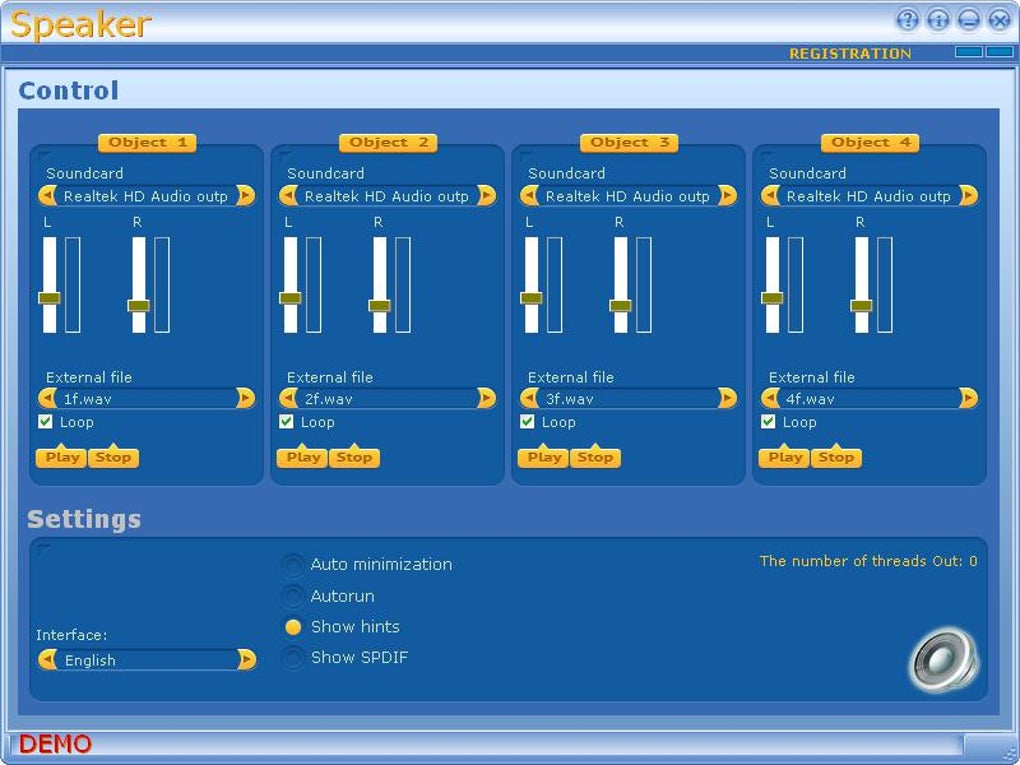Stop Object 3 playback
This screenshot has height=765, width=1020.
[x=595, y=457]
